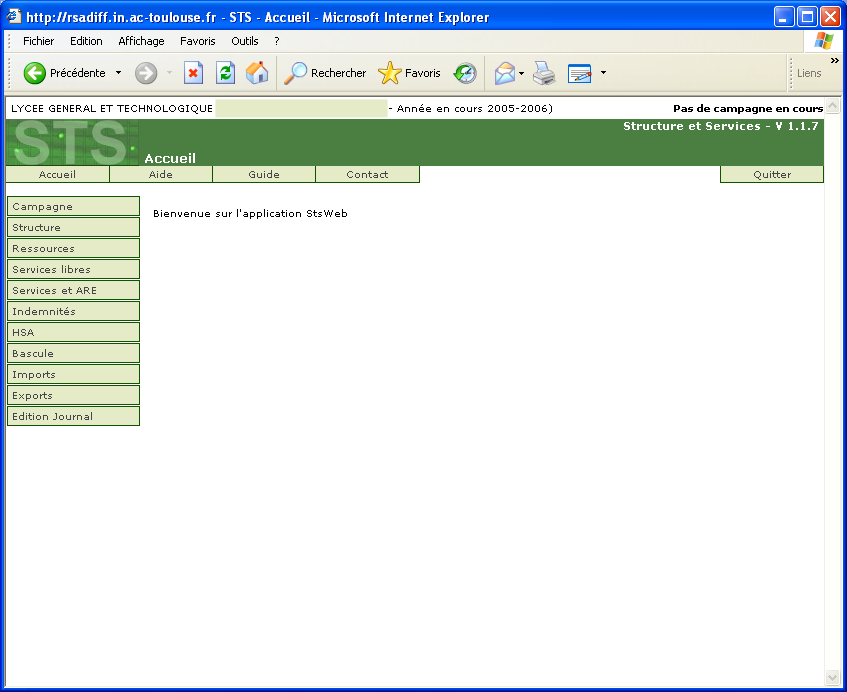Open the Services et ARE sidebar section

73,291
